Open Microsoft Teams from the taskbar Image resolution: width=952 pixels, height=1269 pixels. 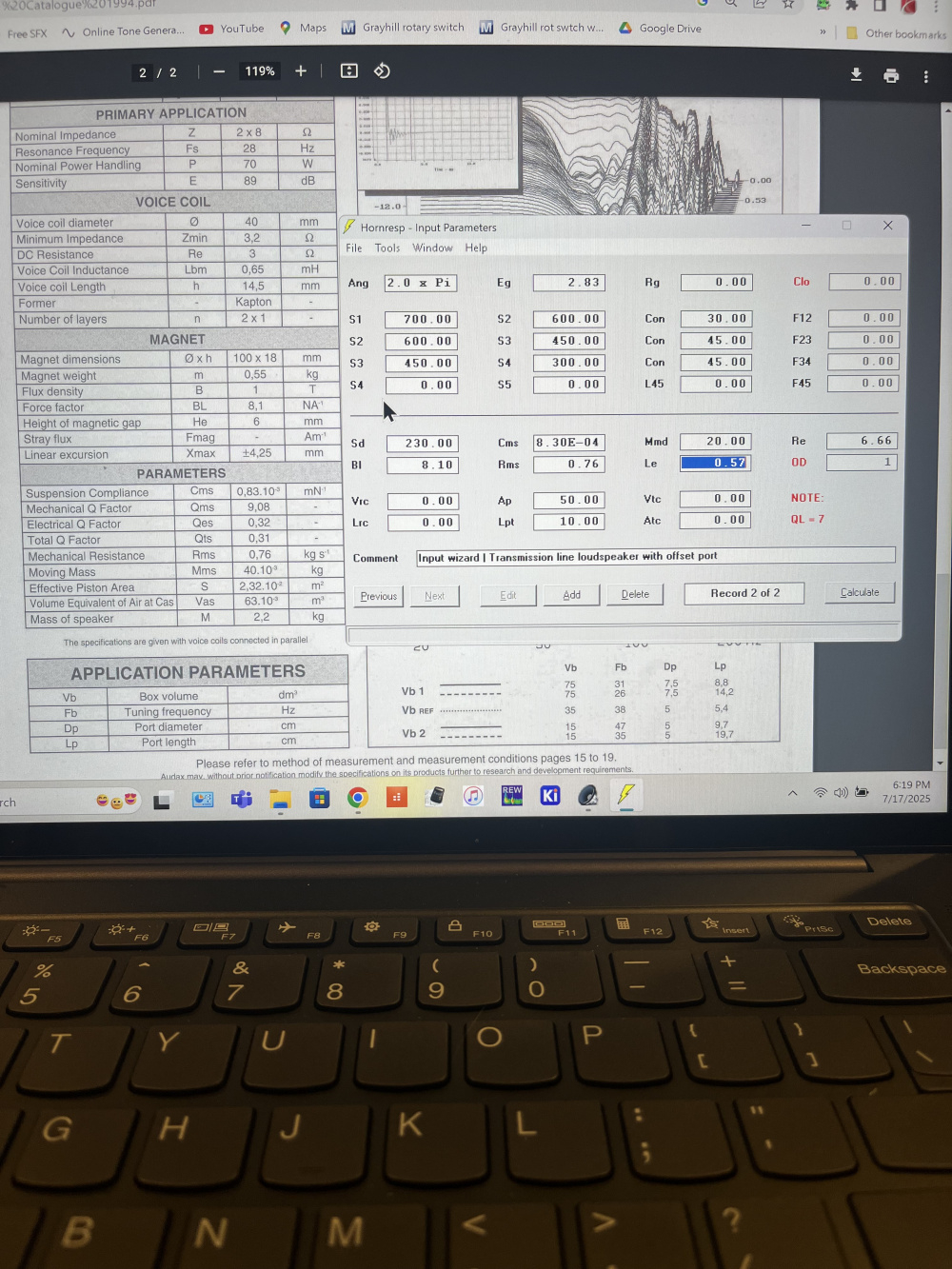pyautogui.click(x=242, y=800)
